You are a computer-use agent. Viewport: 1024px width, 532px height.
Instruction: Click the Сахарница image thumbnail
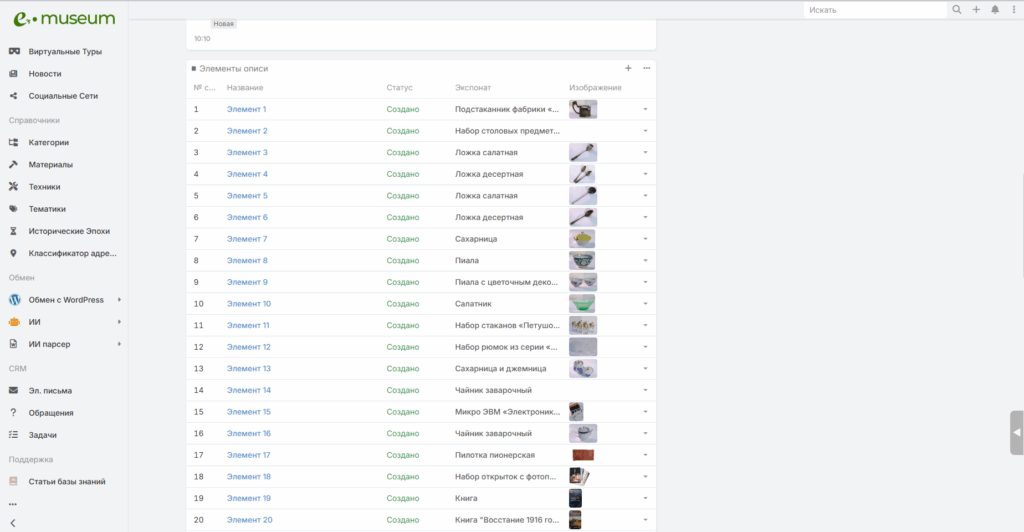(582, 239)
